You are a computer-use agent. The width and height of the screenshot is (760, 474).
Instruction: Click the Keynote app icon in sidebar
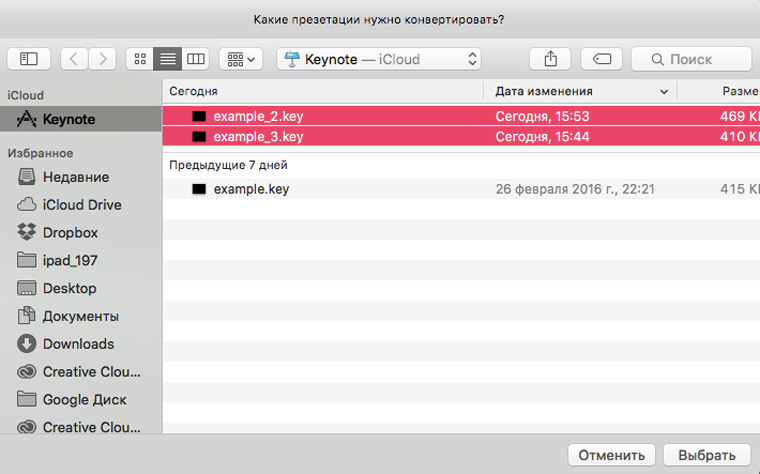point(26,119)
